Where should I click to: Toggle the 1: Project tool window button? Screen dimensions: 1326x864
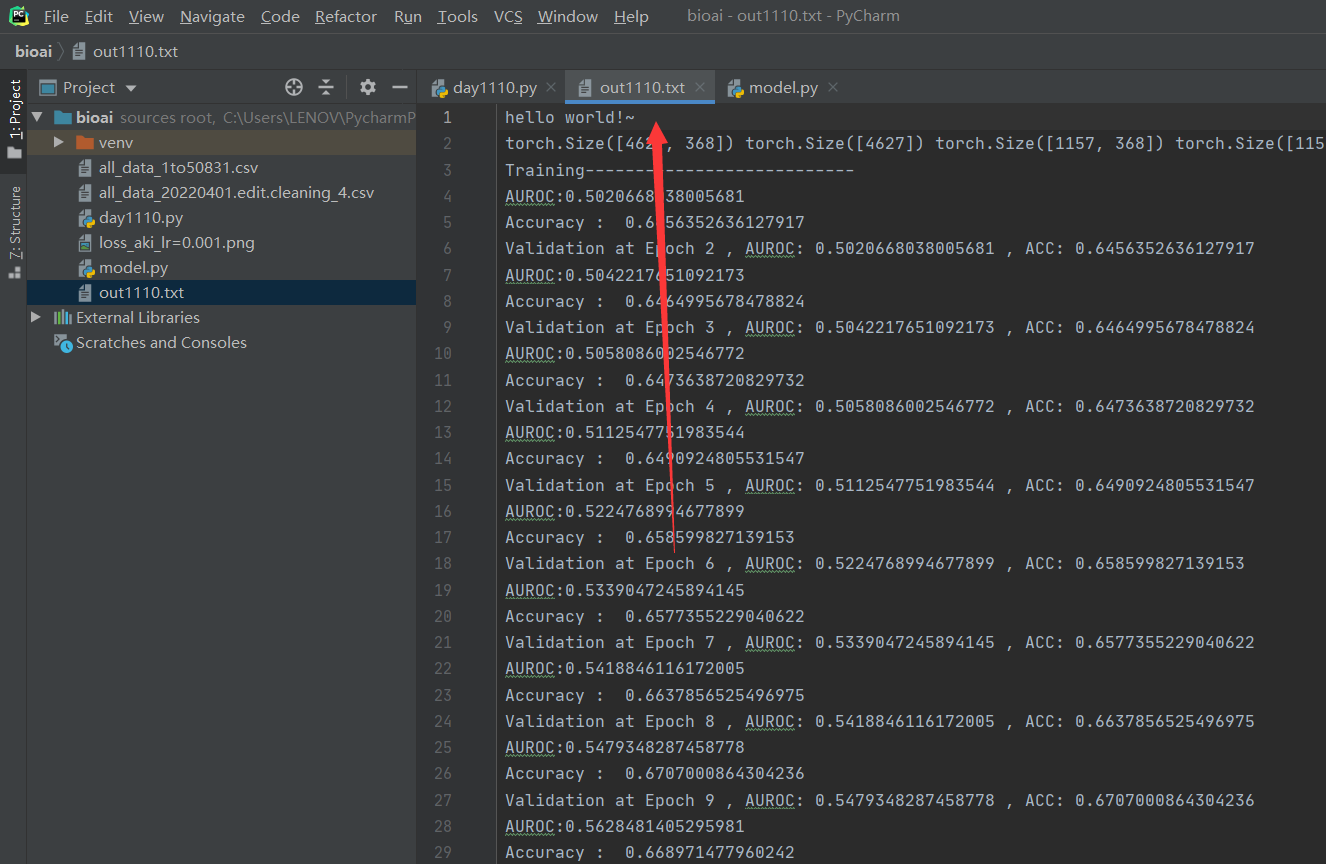point(14,109)
